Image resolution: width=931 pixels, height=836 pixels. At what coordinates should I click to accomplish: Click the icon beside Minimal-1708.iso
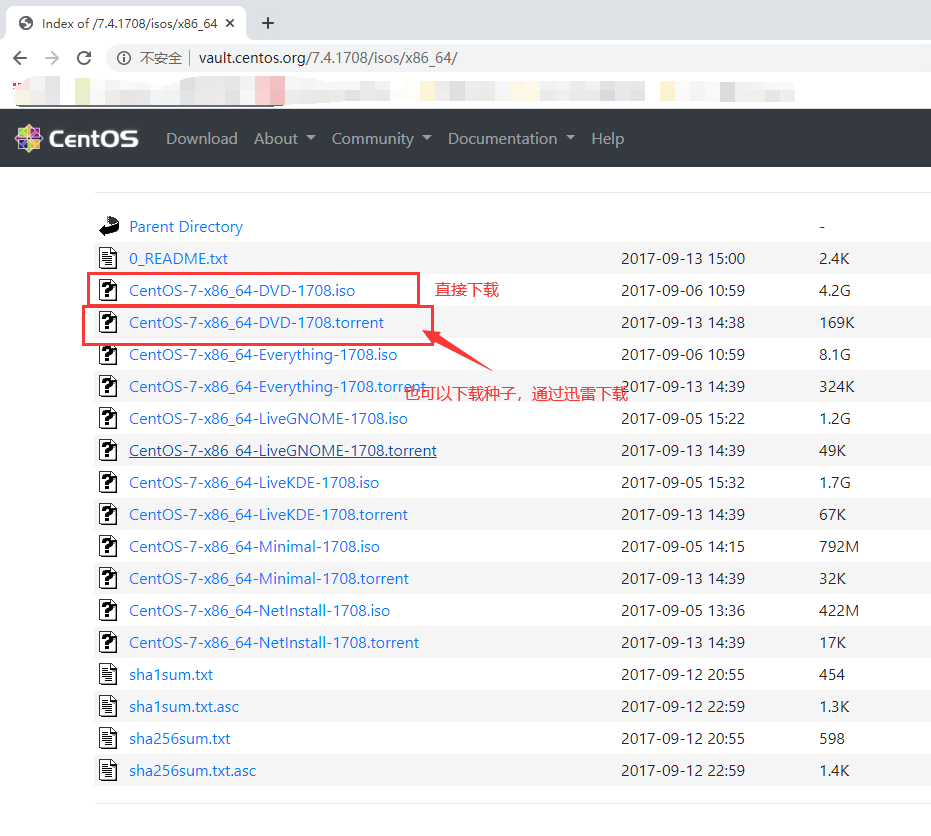coord(108,546)
